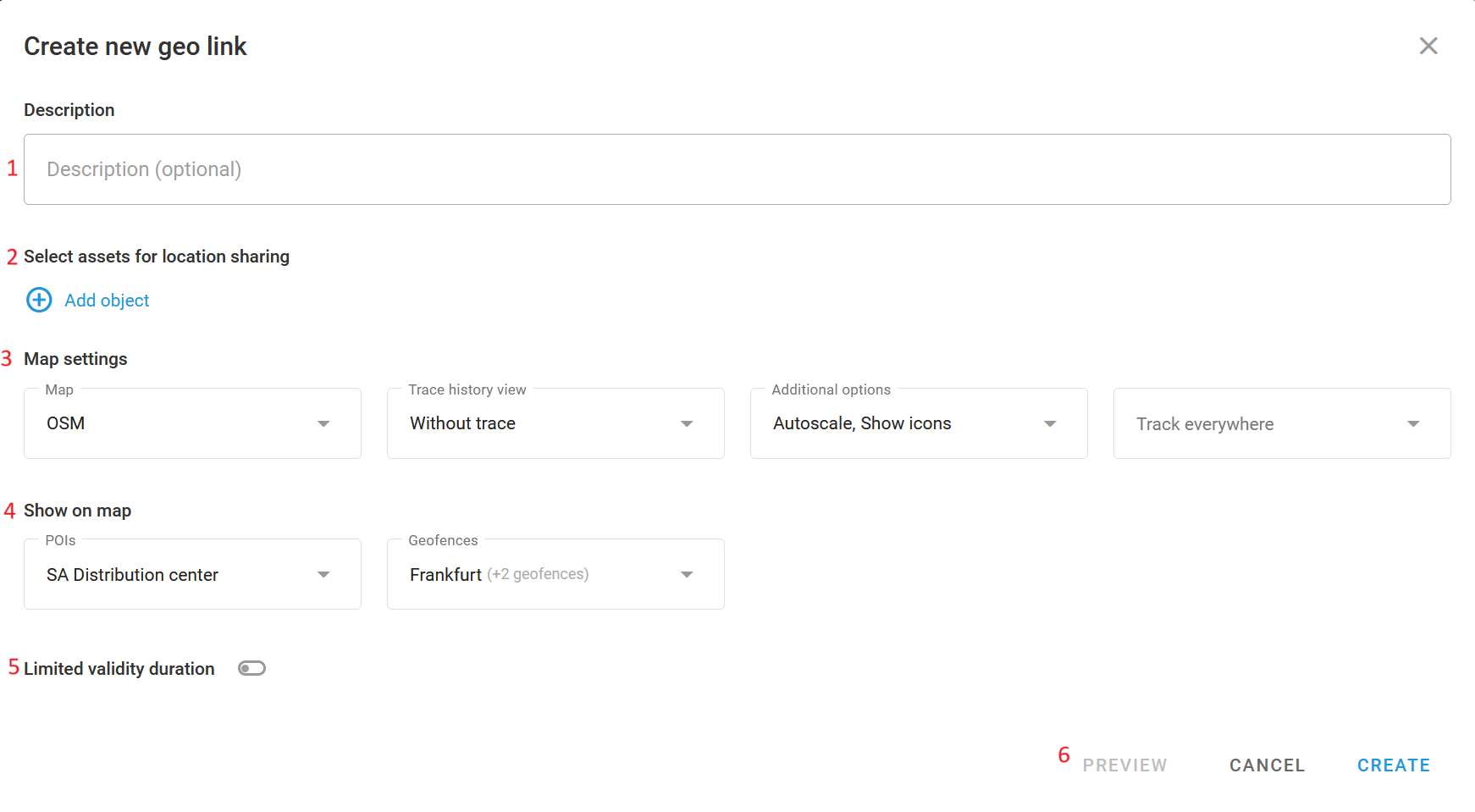
Task: Focus the Description optional text field
Action: pyautogui.click(x=737, y=169)
